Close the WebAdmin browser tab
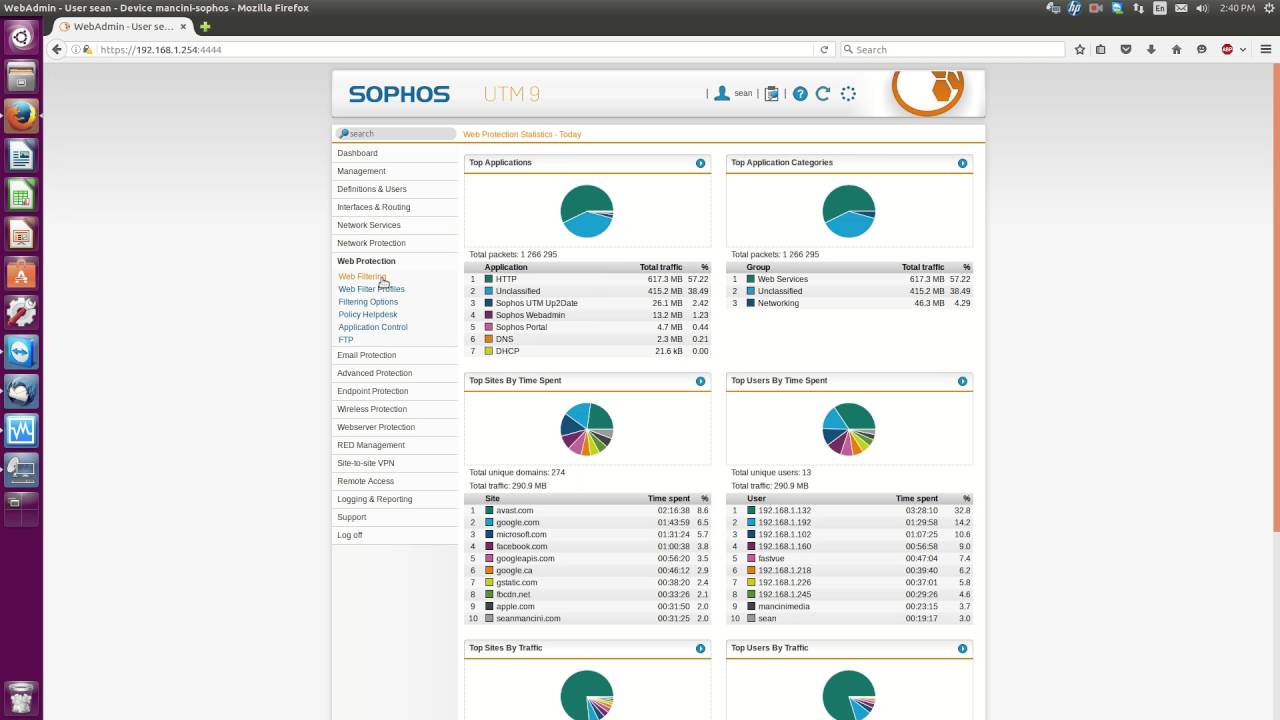This screenshot has width=1280, height=720. [x=183, y=27]
